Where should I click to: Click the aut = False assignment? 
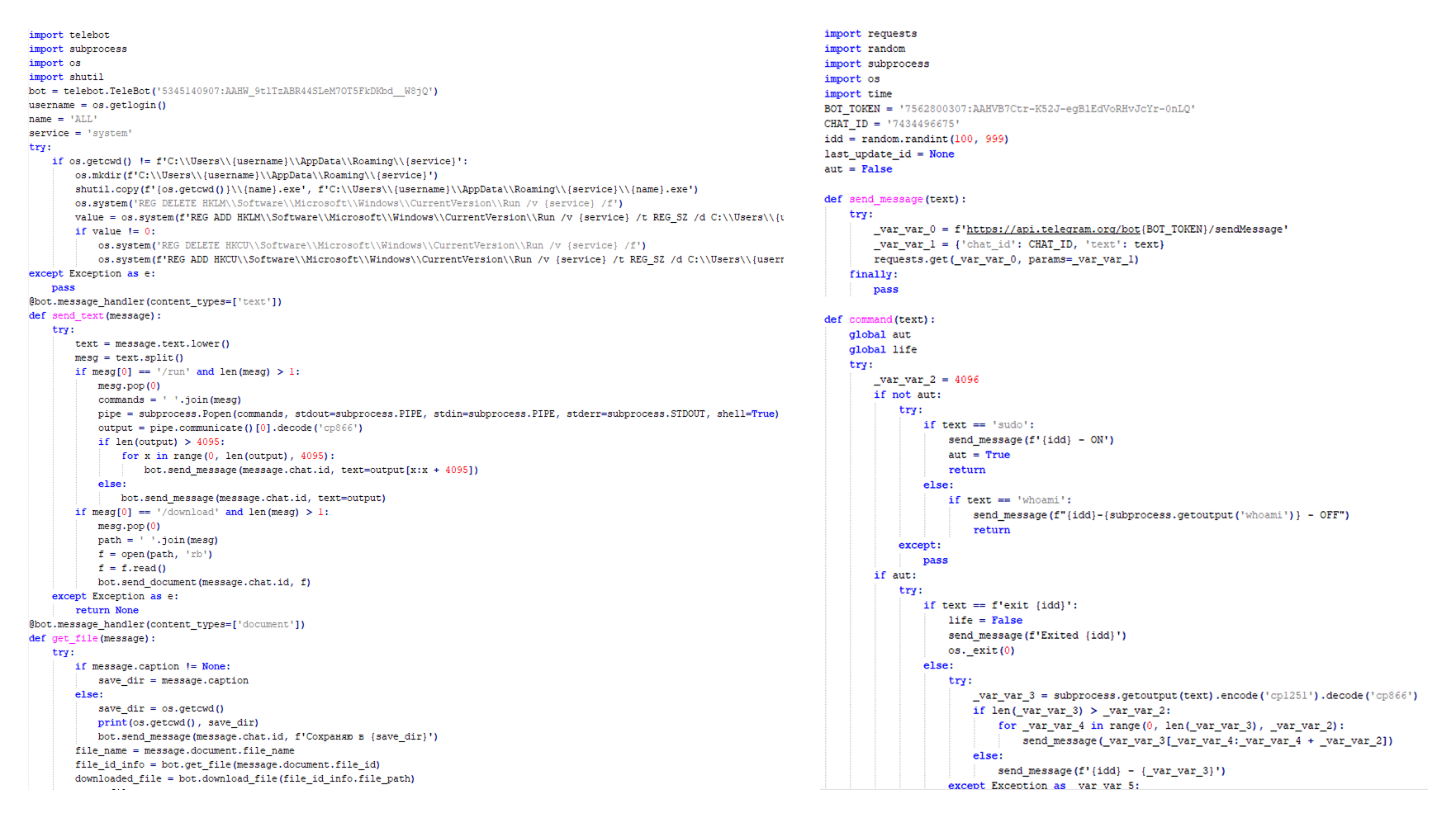pyautogui.click(x=861, y=168)
